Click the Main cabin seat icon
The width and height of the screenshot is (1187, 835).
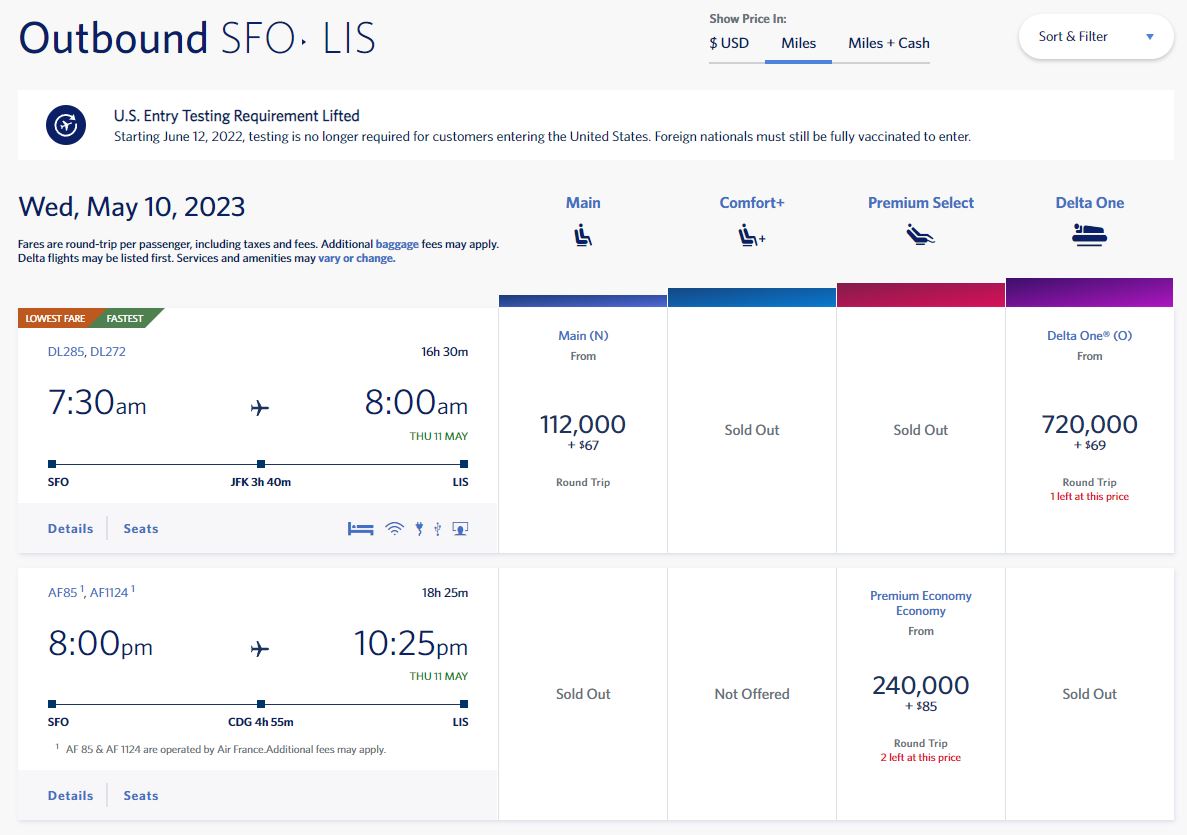[x=583, y=234]
